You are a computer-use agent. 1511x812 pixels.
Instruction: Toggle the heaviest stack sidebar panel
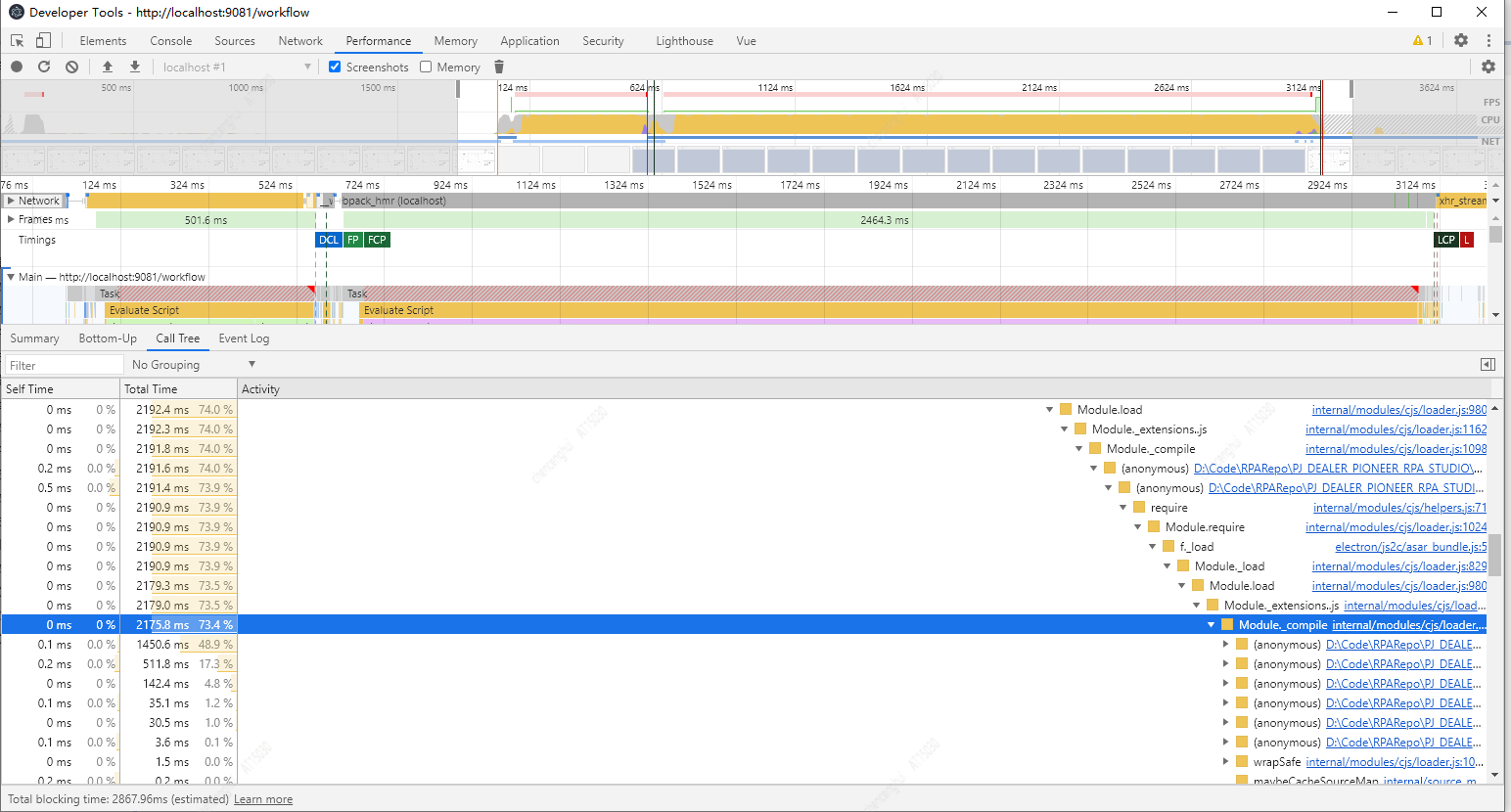[x=1488, y=364]
